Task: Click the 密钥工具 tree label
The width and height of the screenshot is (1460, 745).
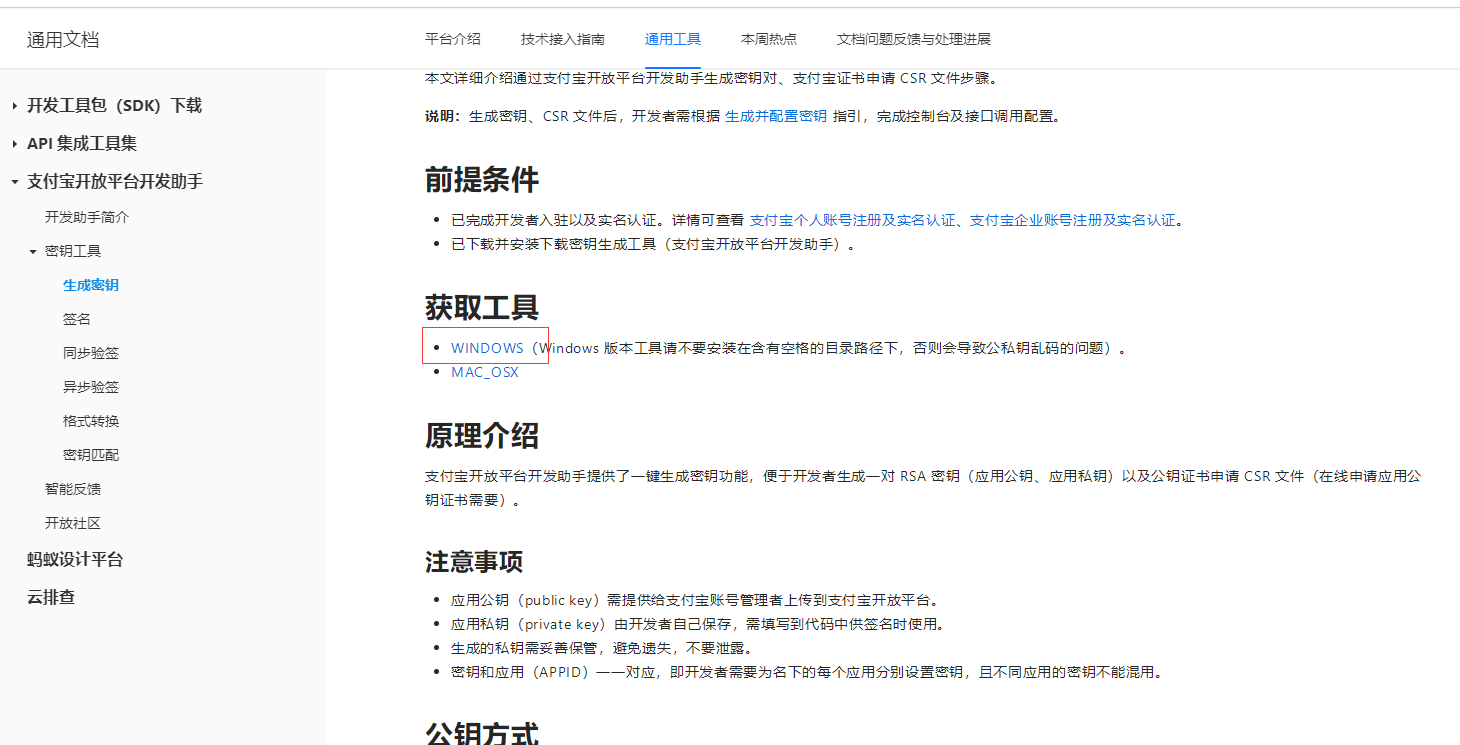Action: coord(73,251)
